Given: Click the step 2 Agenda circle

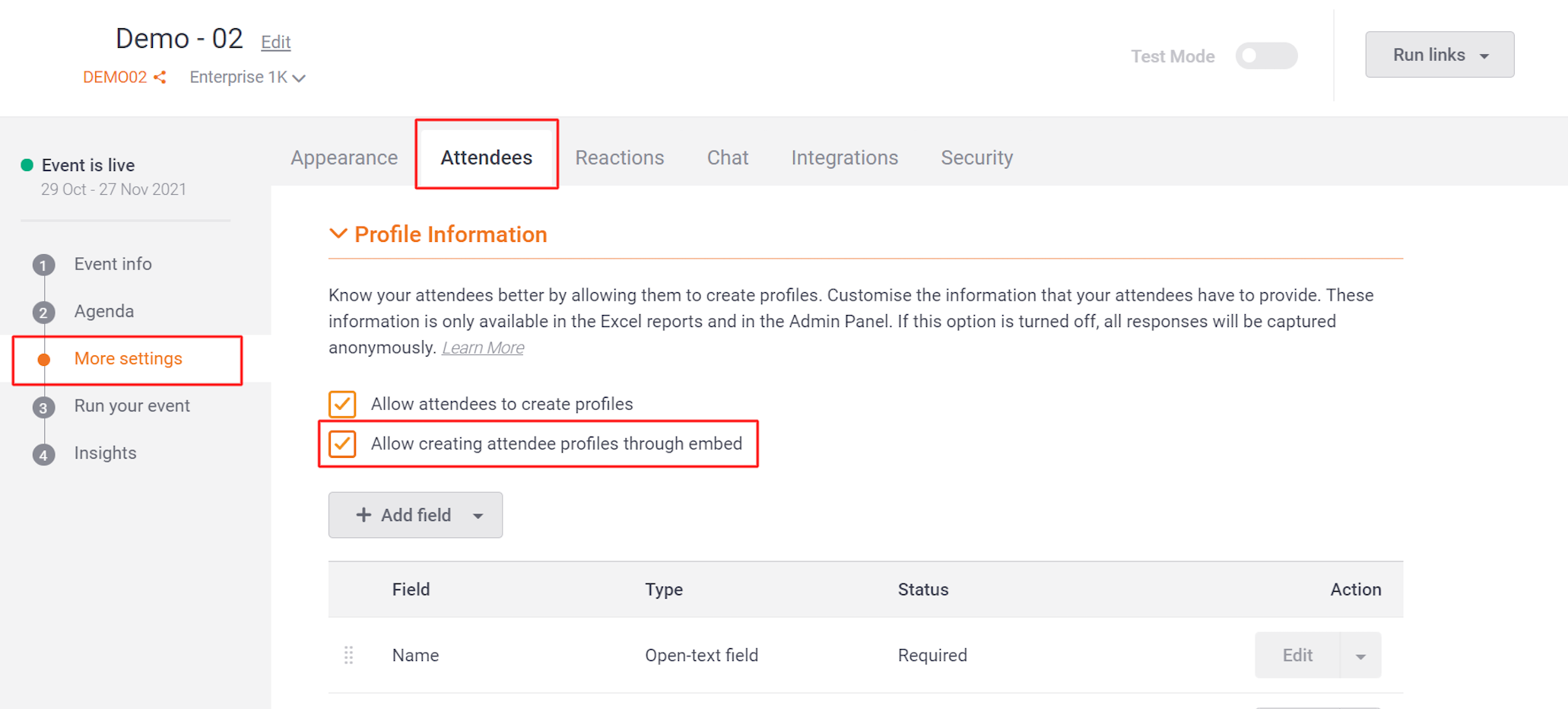Looking at the screenshot, I should 43,313.
